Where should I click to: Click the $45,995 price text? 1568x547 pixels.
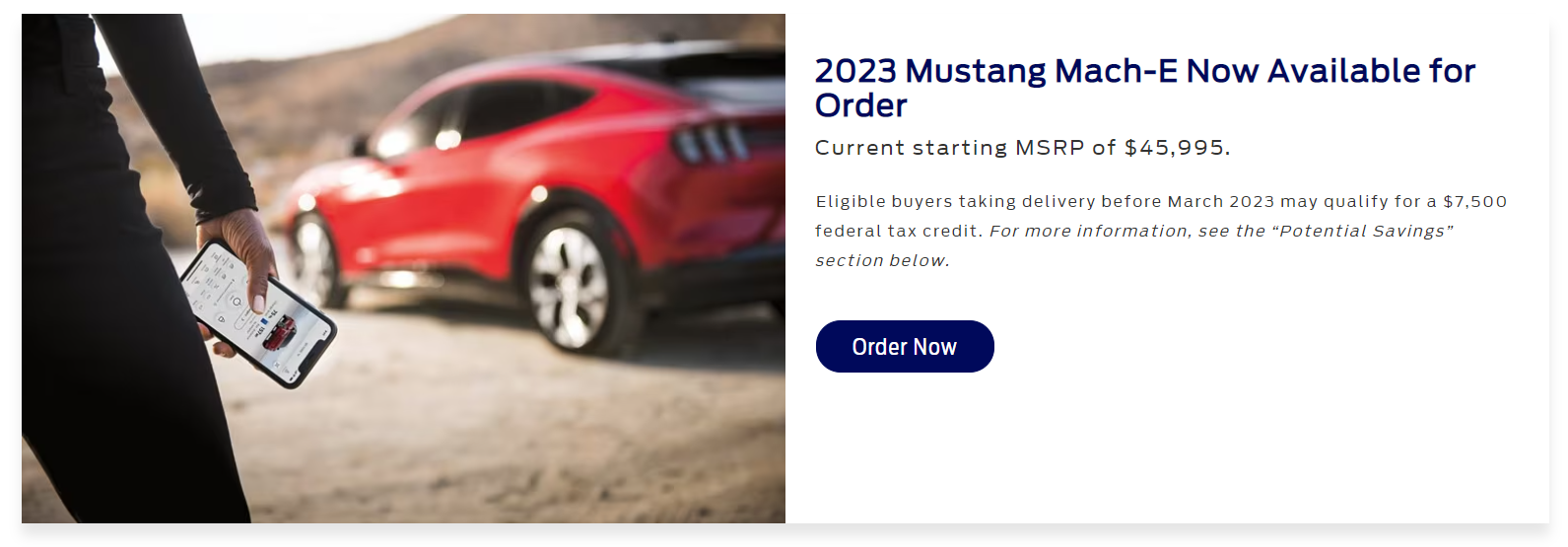pyautogui.click(x=1175, y=148)
